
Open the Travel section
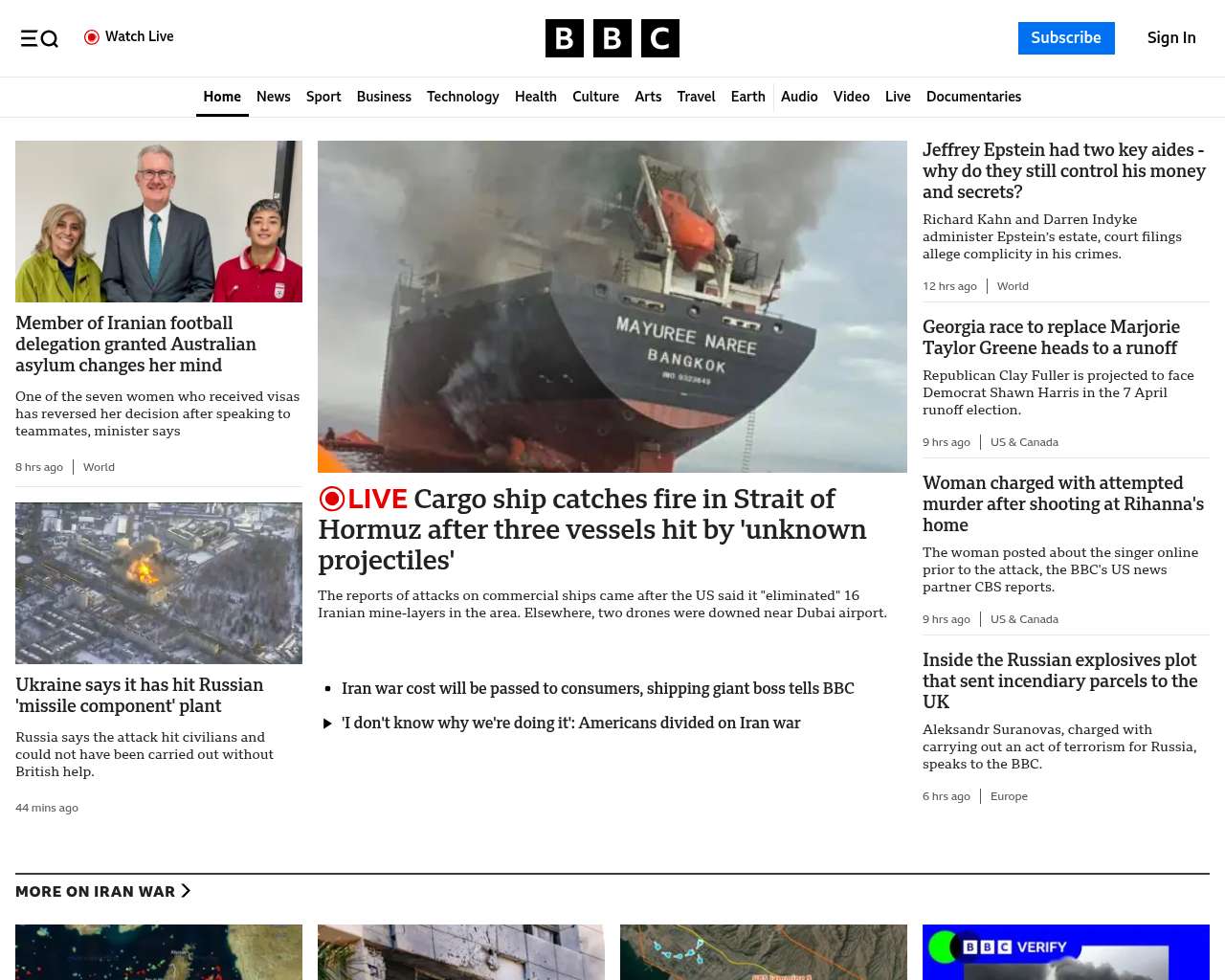pyautogui.click(x=696, y=97)
